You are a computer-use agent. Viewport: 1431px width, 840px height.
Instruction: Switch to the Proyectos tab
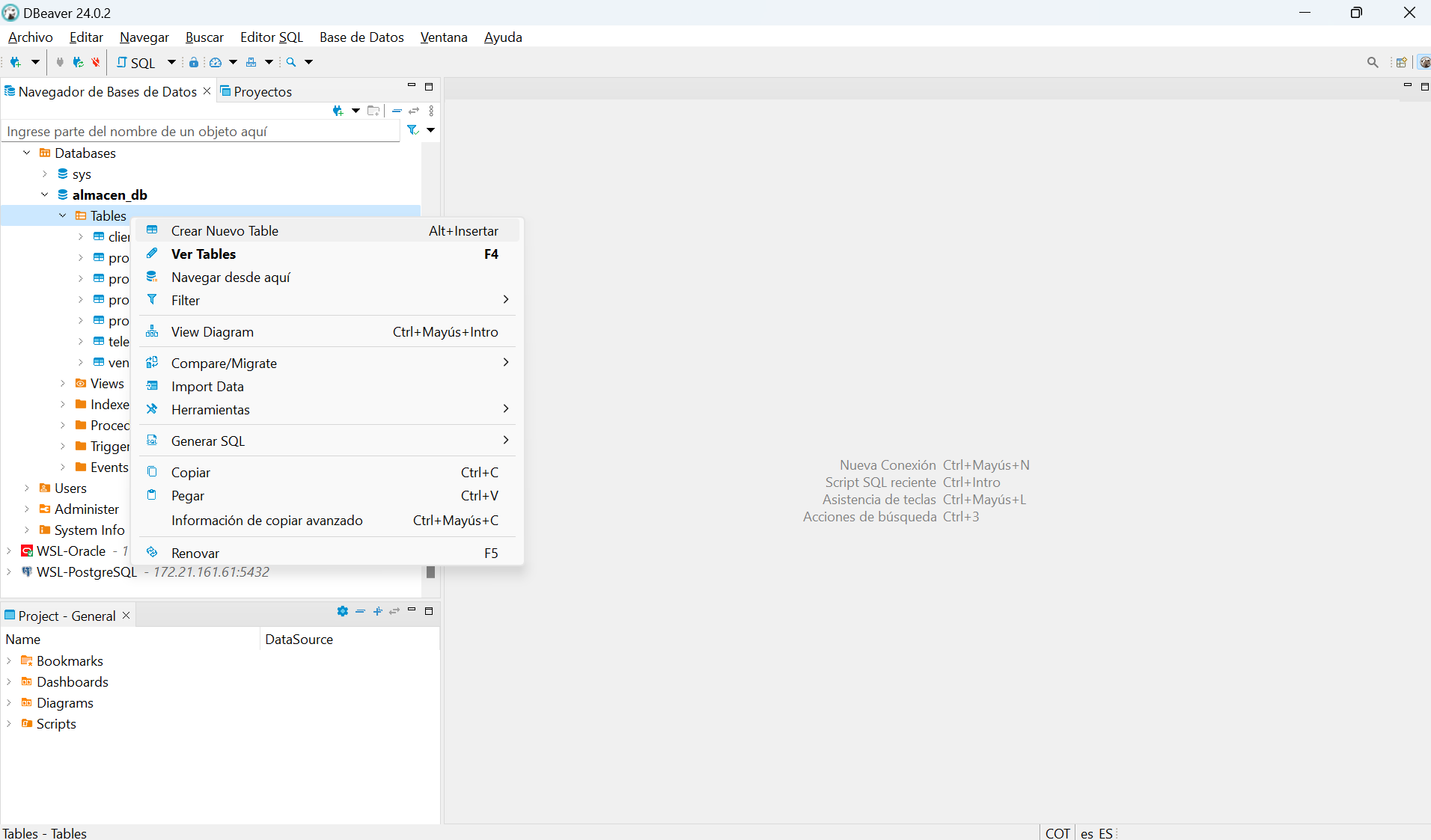click(255, 91)
